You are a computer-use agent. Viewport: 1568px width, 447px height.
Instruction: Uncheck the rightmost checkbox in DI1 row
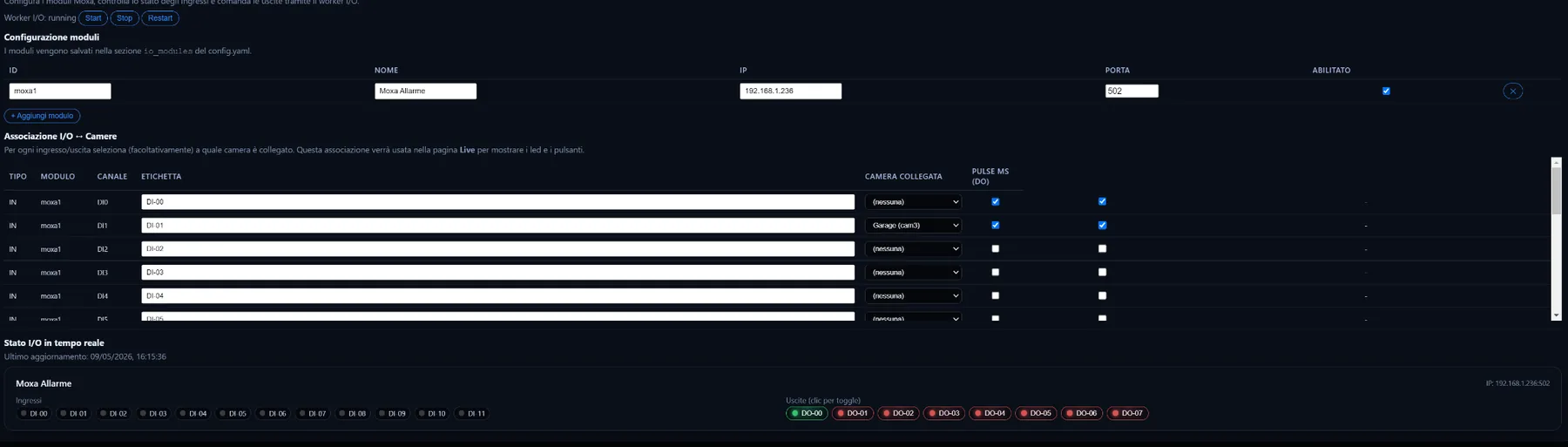(1102, 225)
